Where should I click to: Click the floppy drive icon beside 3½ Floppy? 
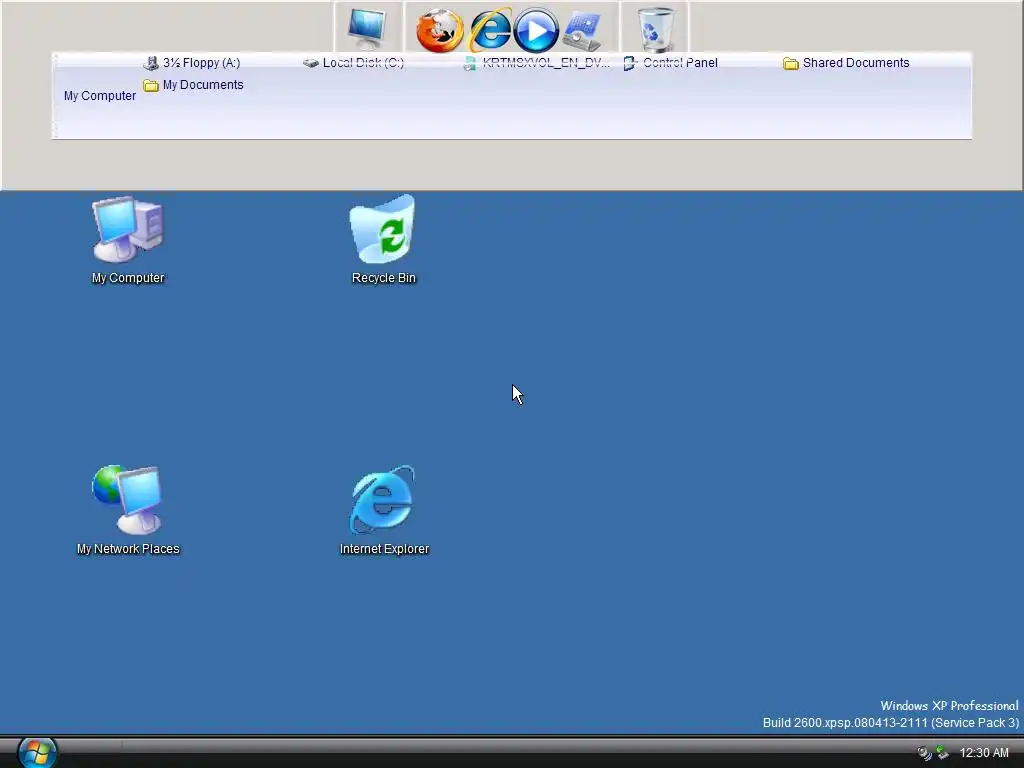[151, 63]
